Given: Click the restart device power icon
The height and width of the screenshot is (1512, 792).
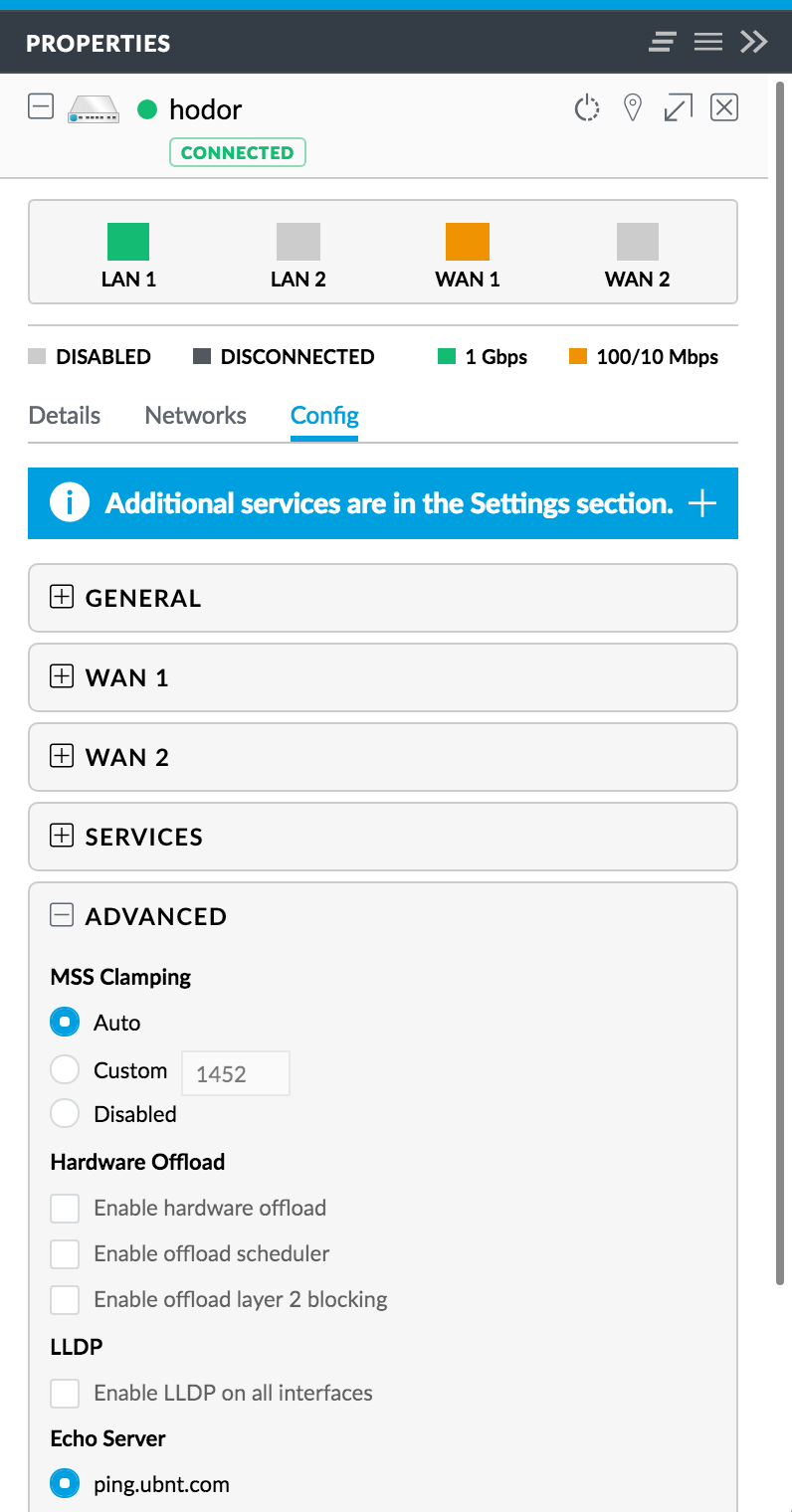Looking at the screenshot, I should coord(587,107).
